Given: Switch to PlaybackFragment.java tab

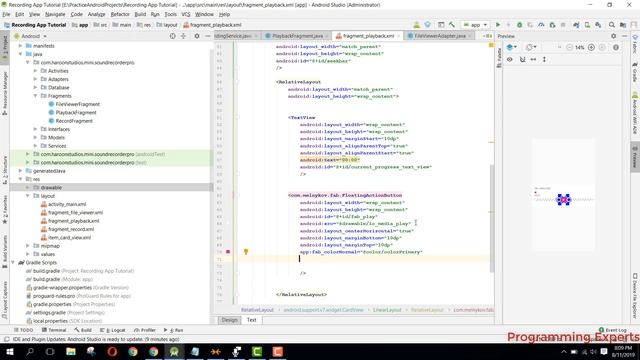Looking at the screenshot, I should click(x=297, y=36).
